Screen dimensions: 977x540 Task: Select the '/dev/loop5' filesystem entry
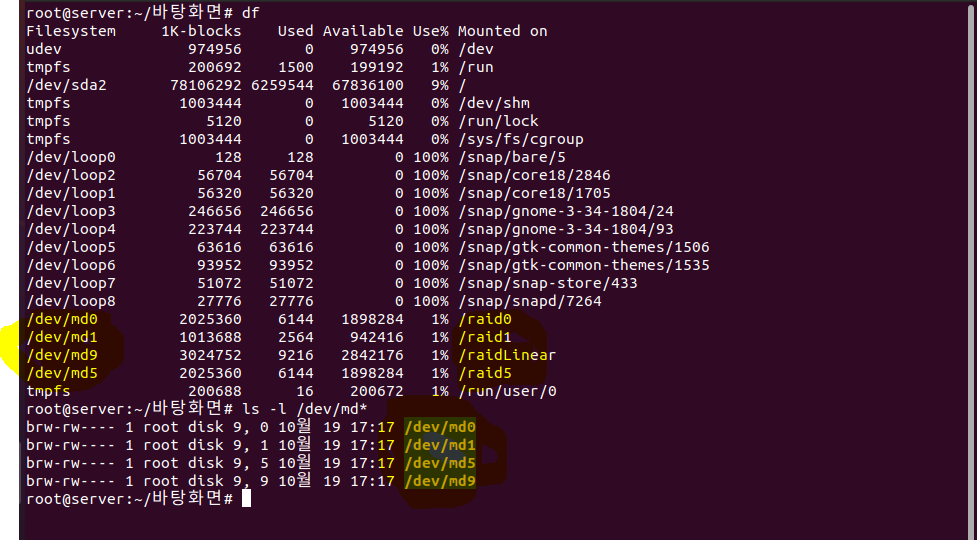[71, 247]
